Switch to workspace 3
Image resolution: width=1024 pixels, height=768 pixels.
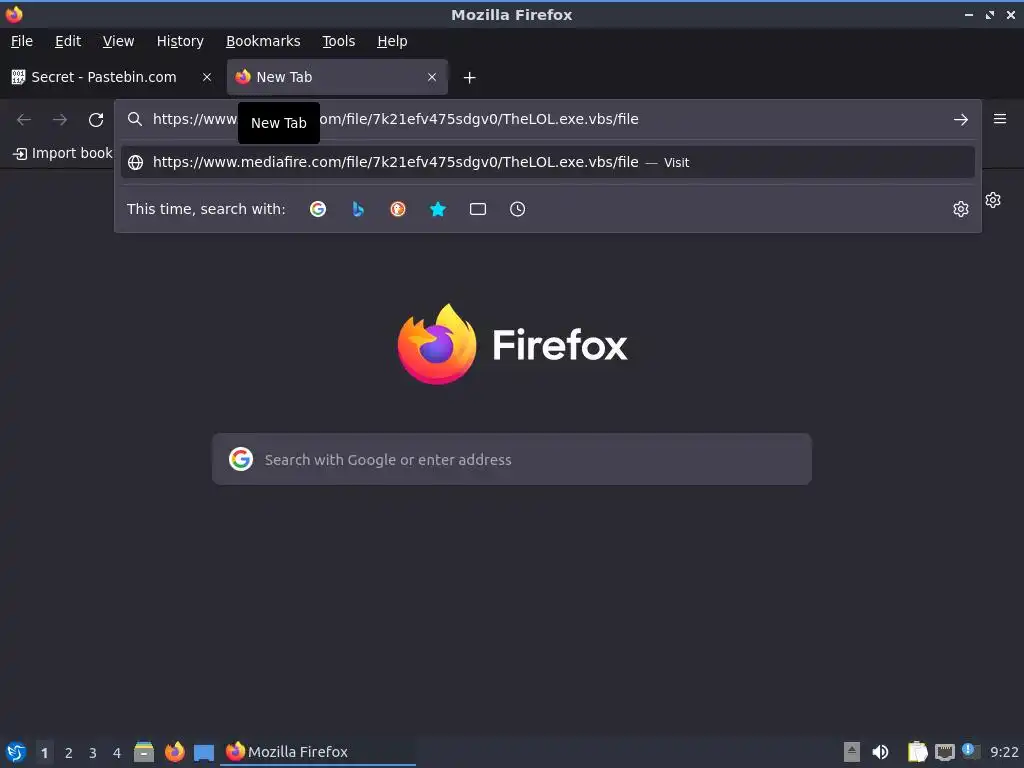click(x=93, y=753)
